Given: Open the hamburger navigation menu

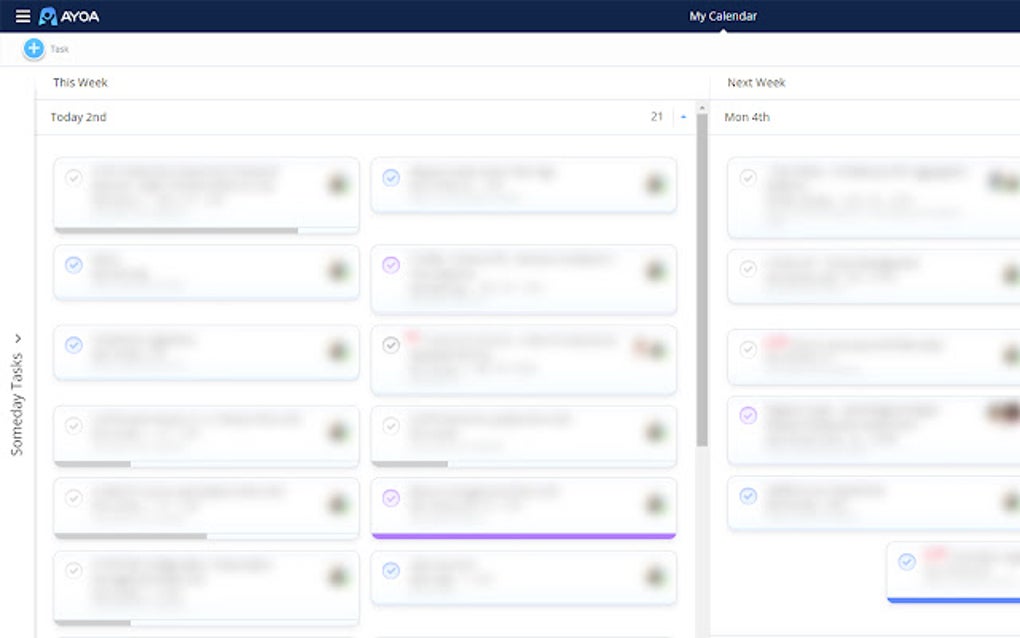Looking at the screenshot, I should click(22, 15).
